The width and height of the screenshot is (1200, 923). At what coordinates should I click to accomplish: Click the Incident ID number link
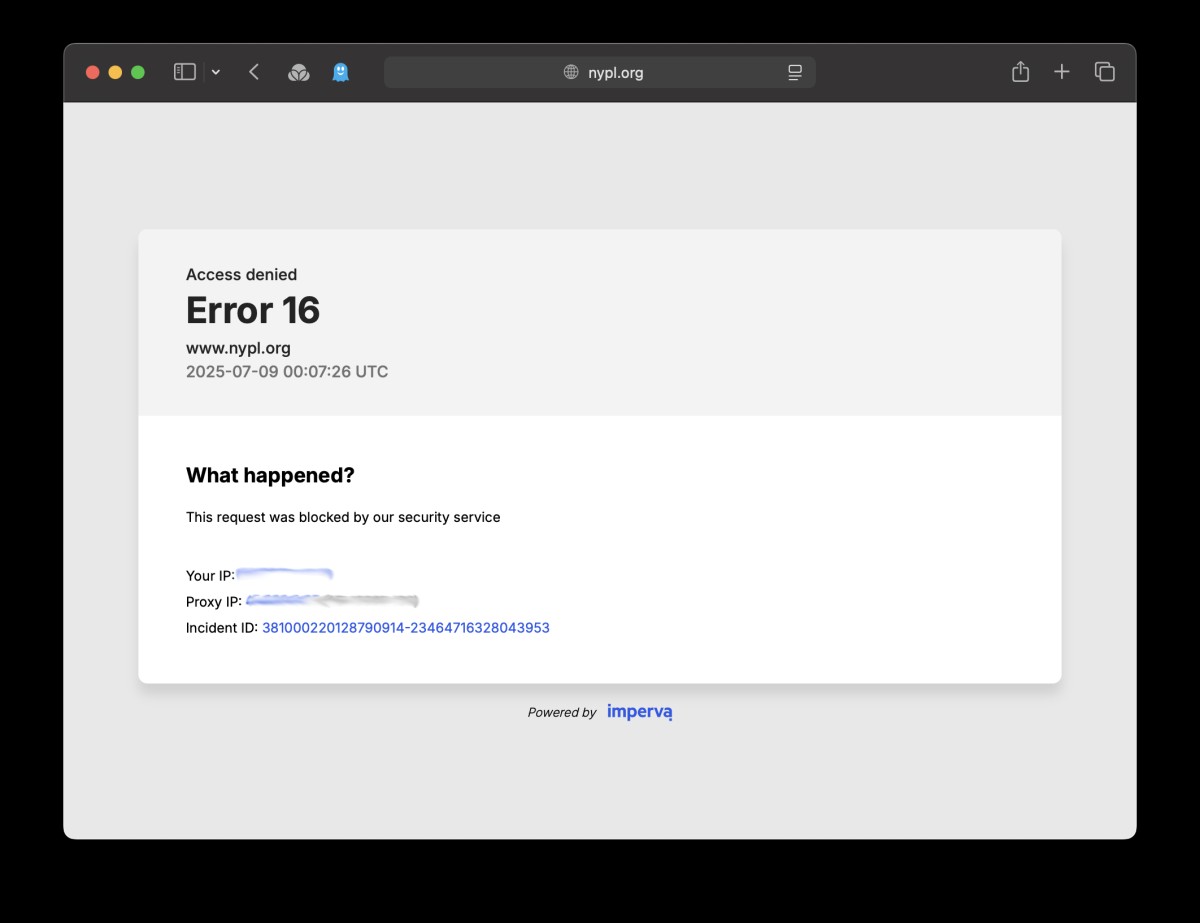tap(405, 628)
